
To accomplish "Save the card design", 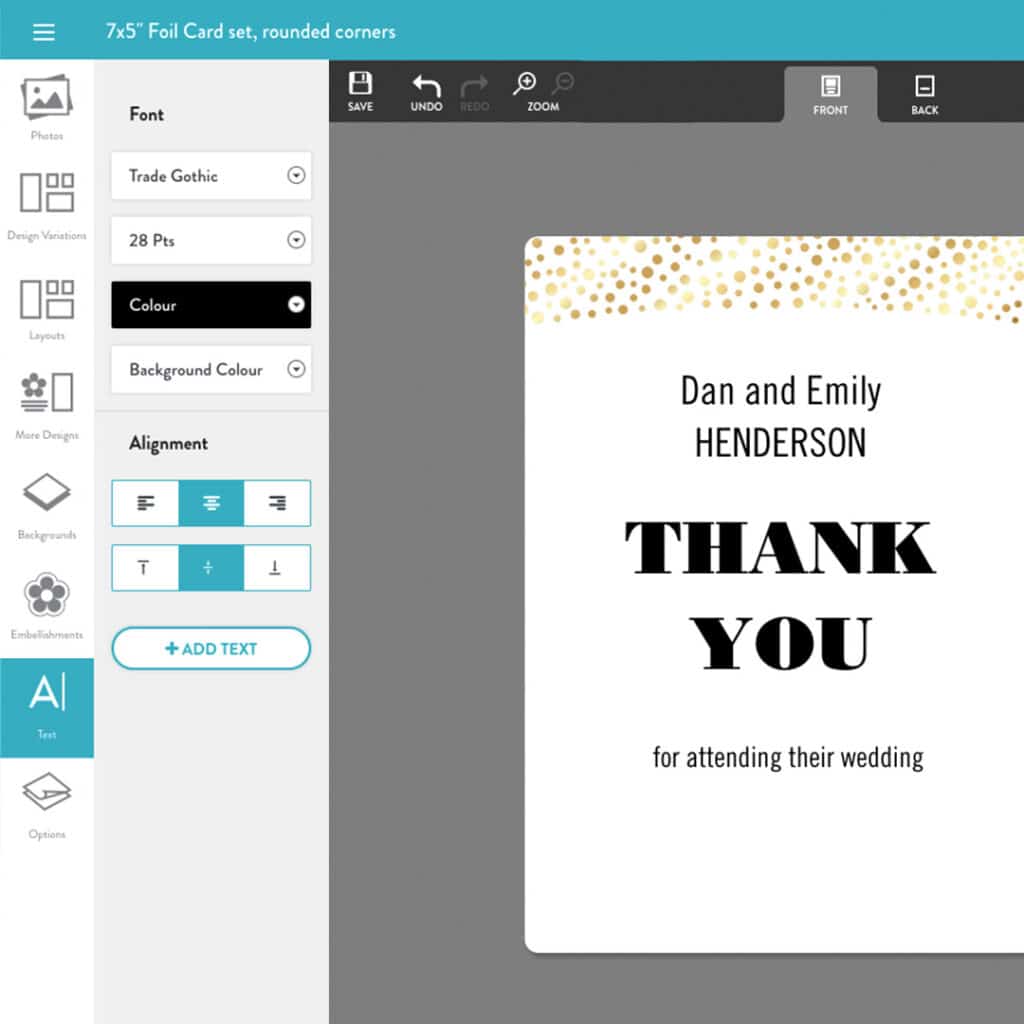I will pyautogui.click(x=360, y=91).
